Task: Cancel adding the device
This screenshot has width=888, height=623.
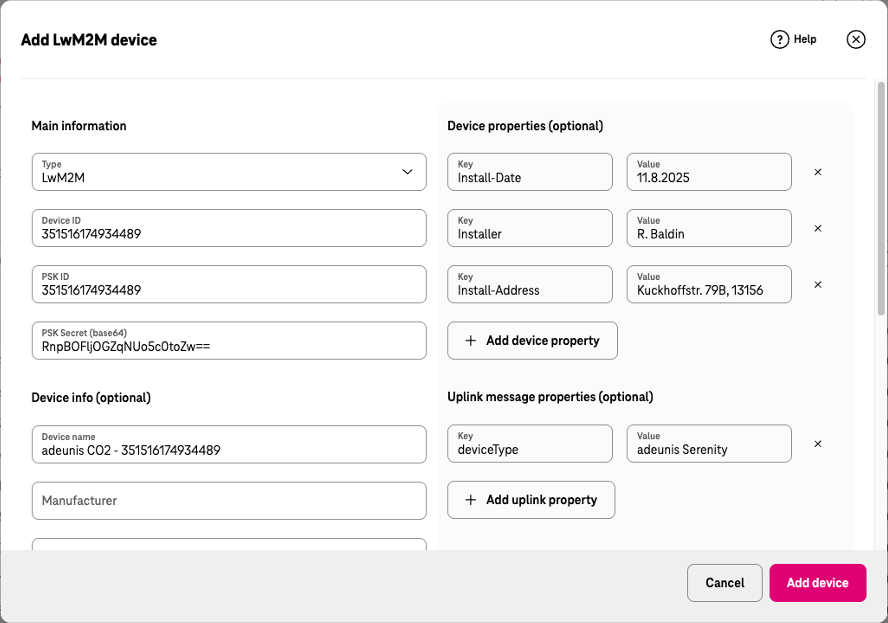Action: point(724,582)
